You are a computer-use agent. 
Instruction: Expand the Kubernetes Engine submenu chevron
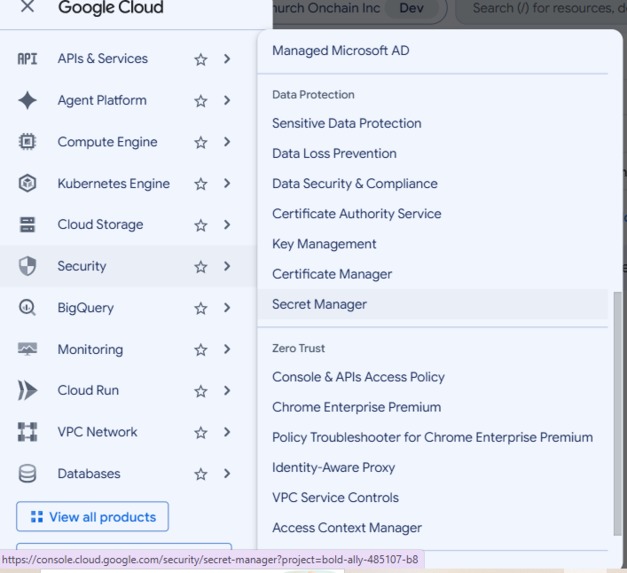tap(227, 184)
